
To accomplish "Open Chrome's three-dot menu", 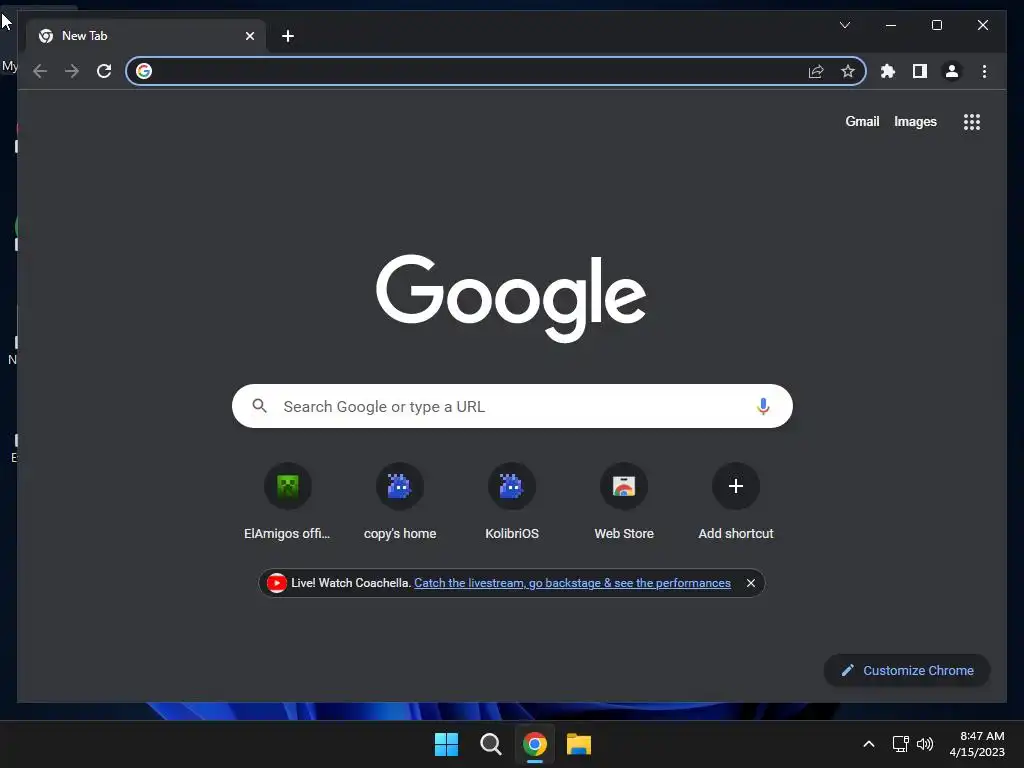I will pos(984,71).
